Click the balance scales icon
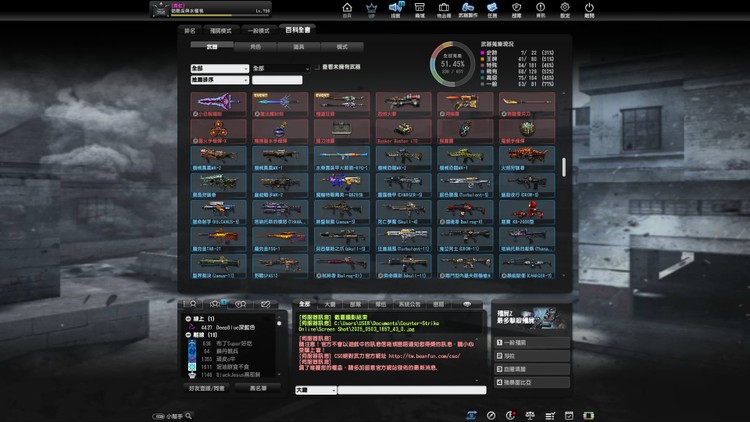The height and width of the screenshot is (422, 750). pyautogui.click(x=530, y=415)
